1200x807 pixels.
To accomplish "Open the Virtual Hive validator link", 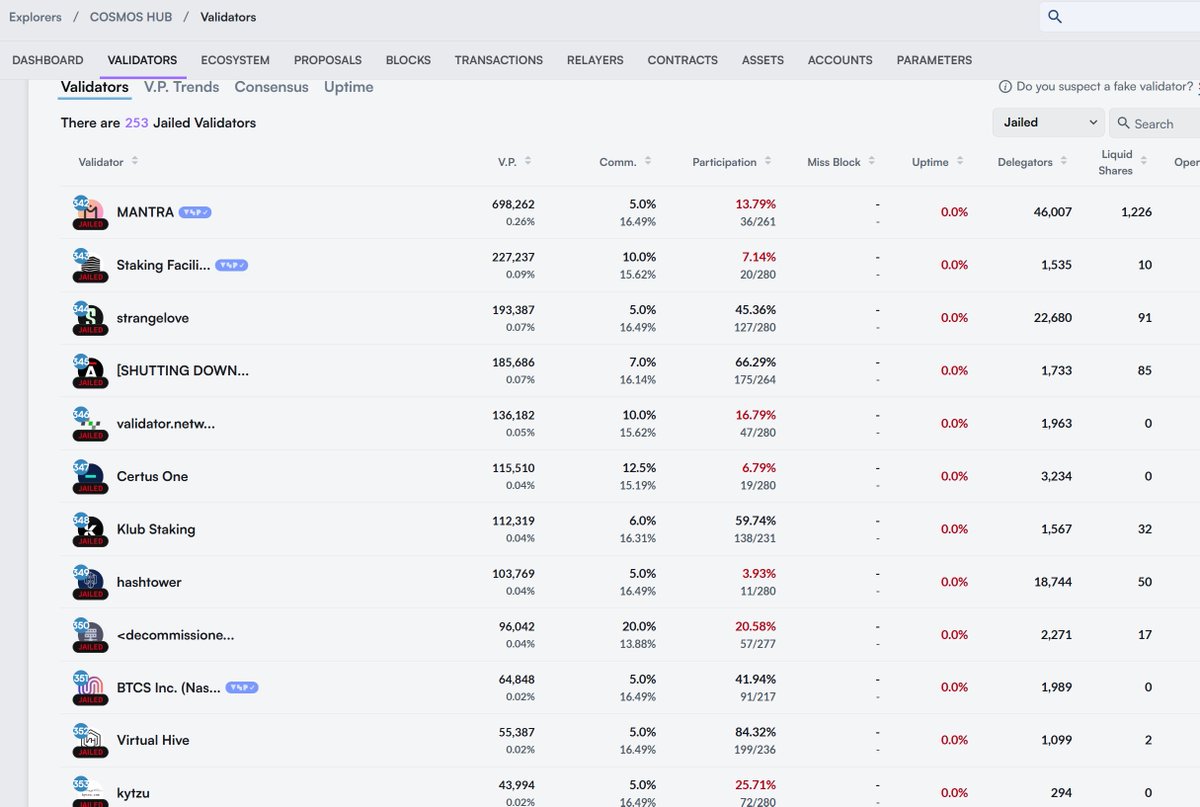I will pyautogui.click(x=153, y=740).
